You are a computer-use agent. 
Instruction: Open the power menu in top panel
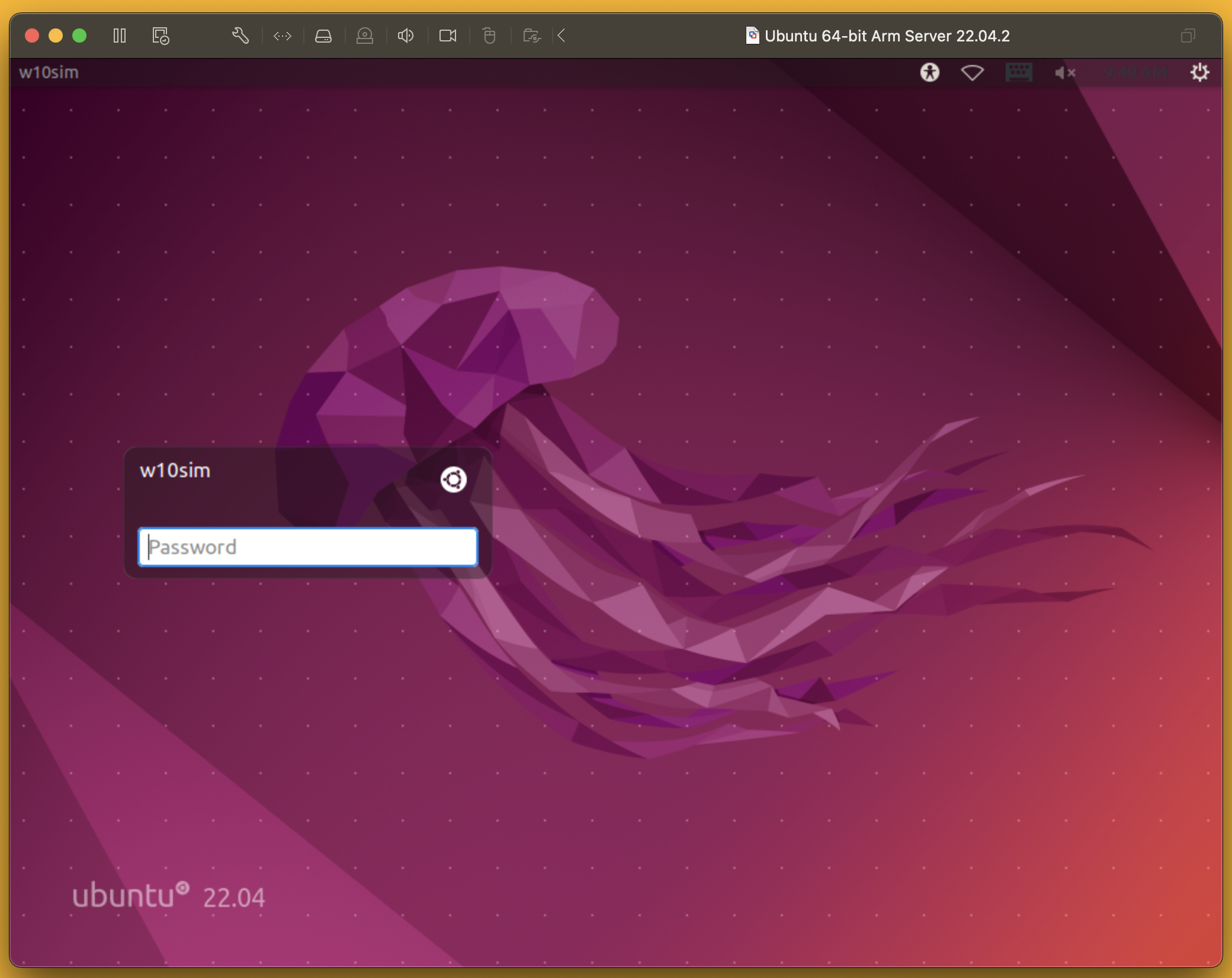click(1200, 72)
